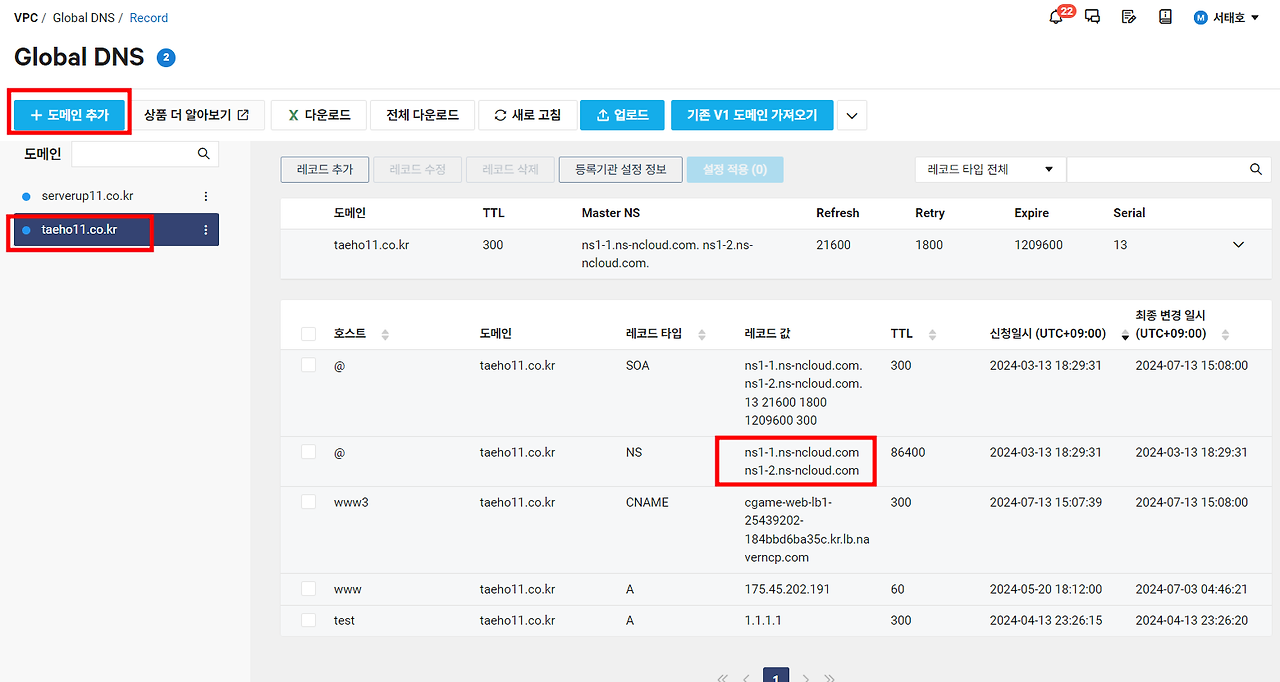
Task: Click the CNAME record type cell
Action: point(647,502)
